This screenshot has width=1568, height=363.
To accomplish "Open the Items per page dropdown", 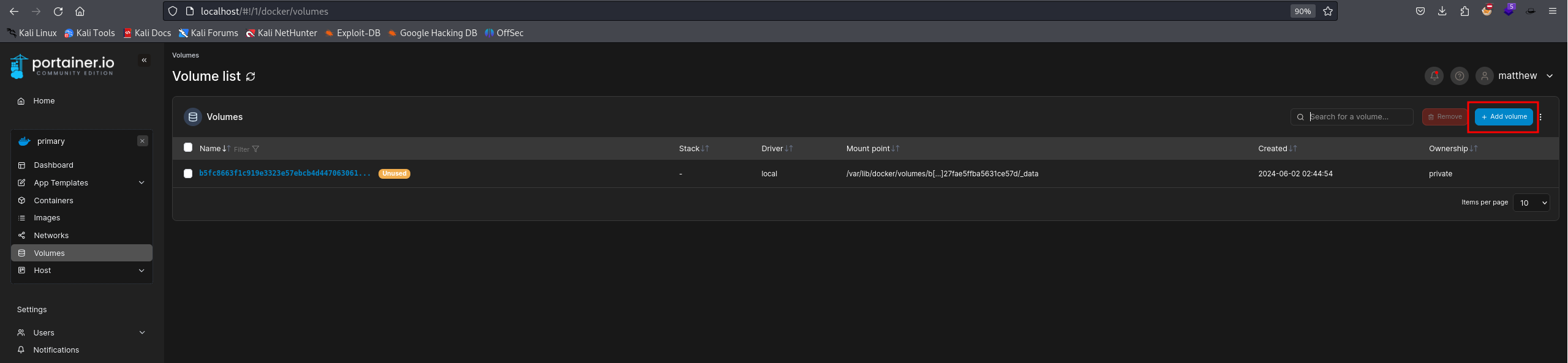I will tap(1531, 203).
